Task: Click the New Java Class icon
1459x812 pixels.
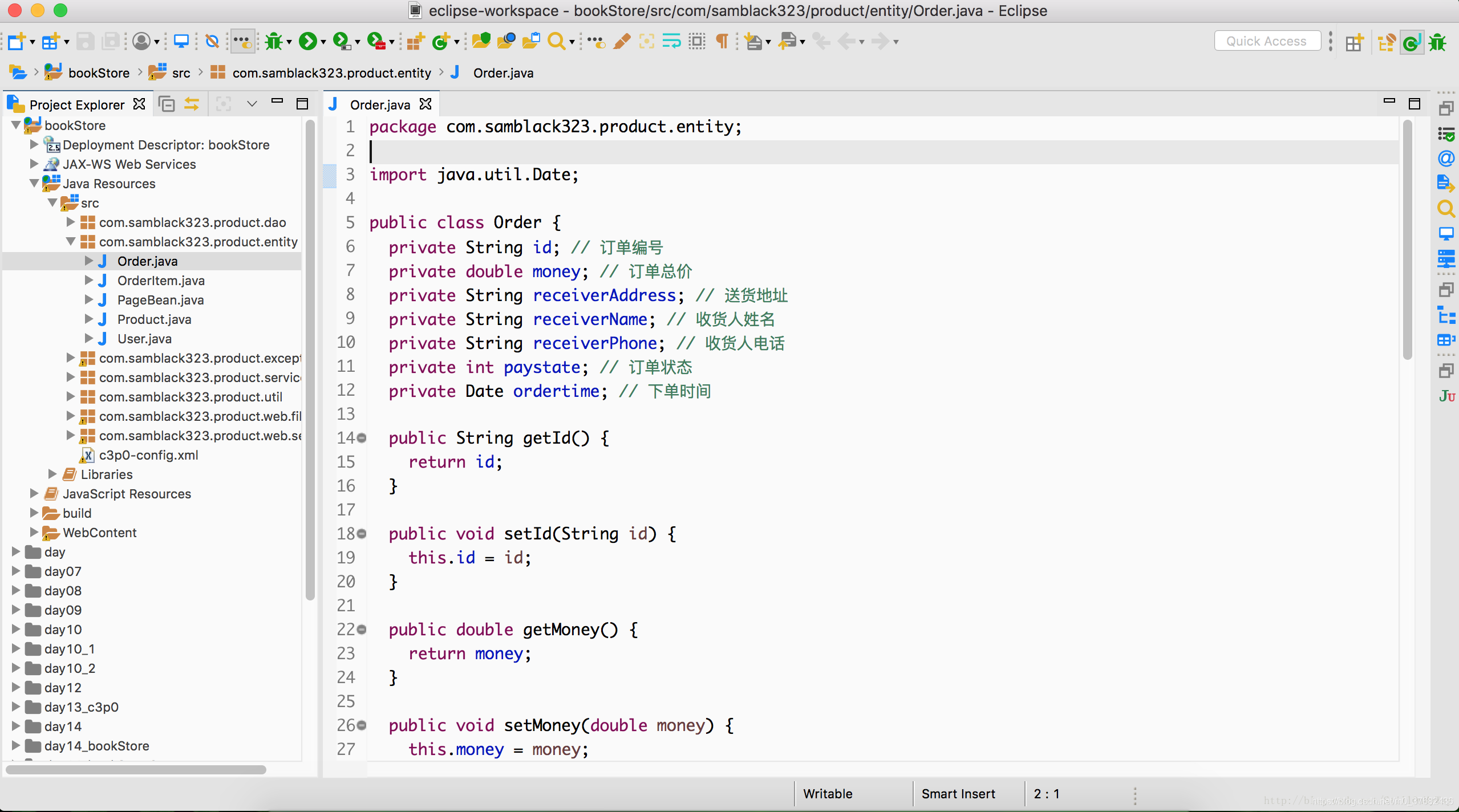Action: pyautogui.click(x=440, y=41)
